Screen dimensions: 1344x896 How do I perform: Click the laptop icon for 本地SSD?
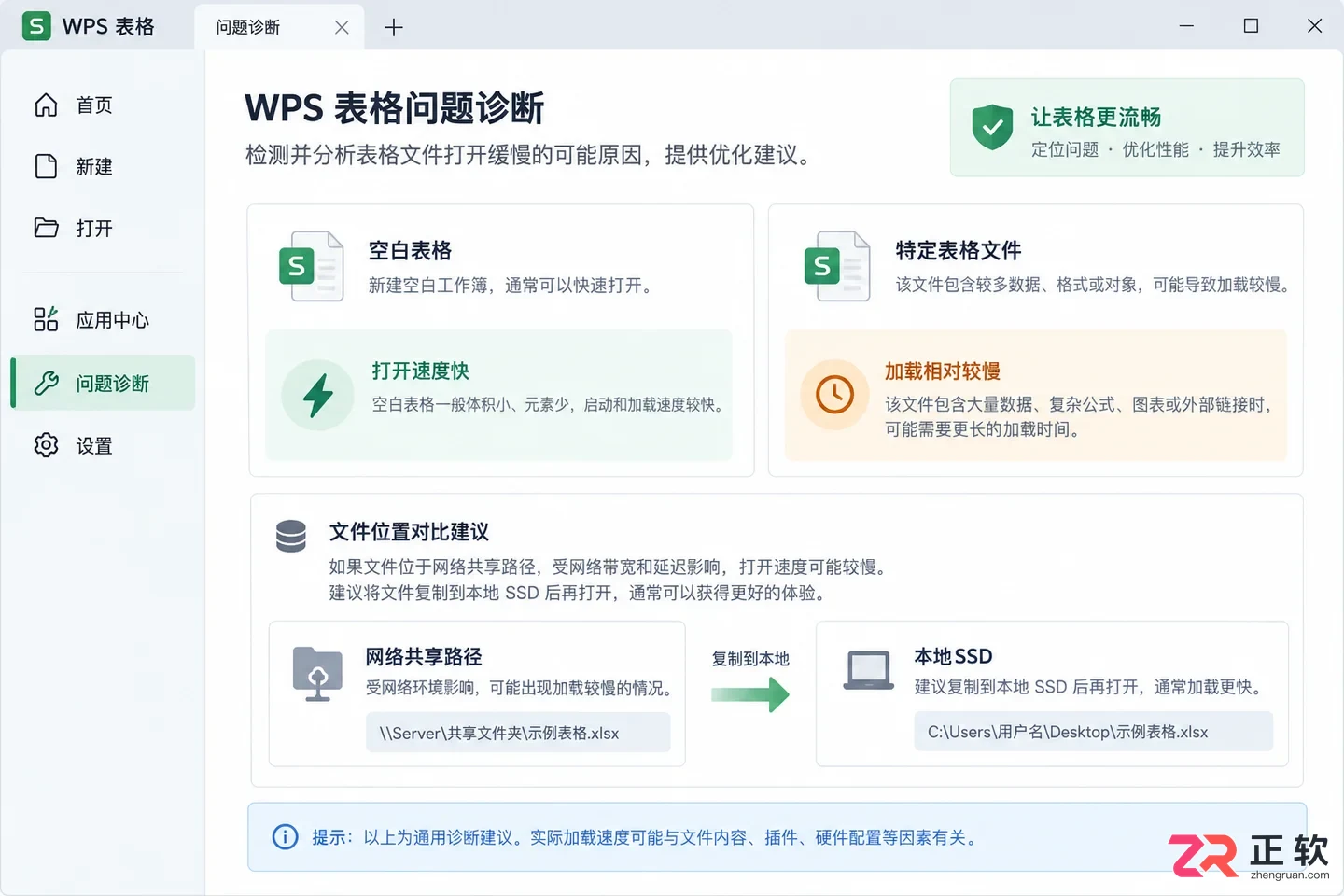(x=868, y=671)
